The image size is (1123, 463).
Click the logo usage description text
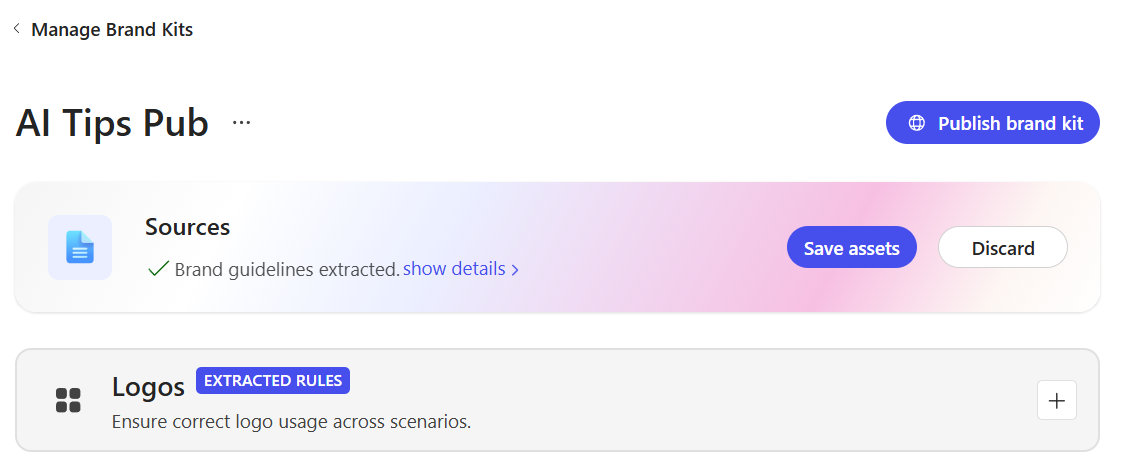[x=291, y=421]
